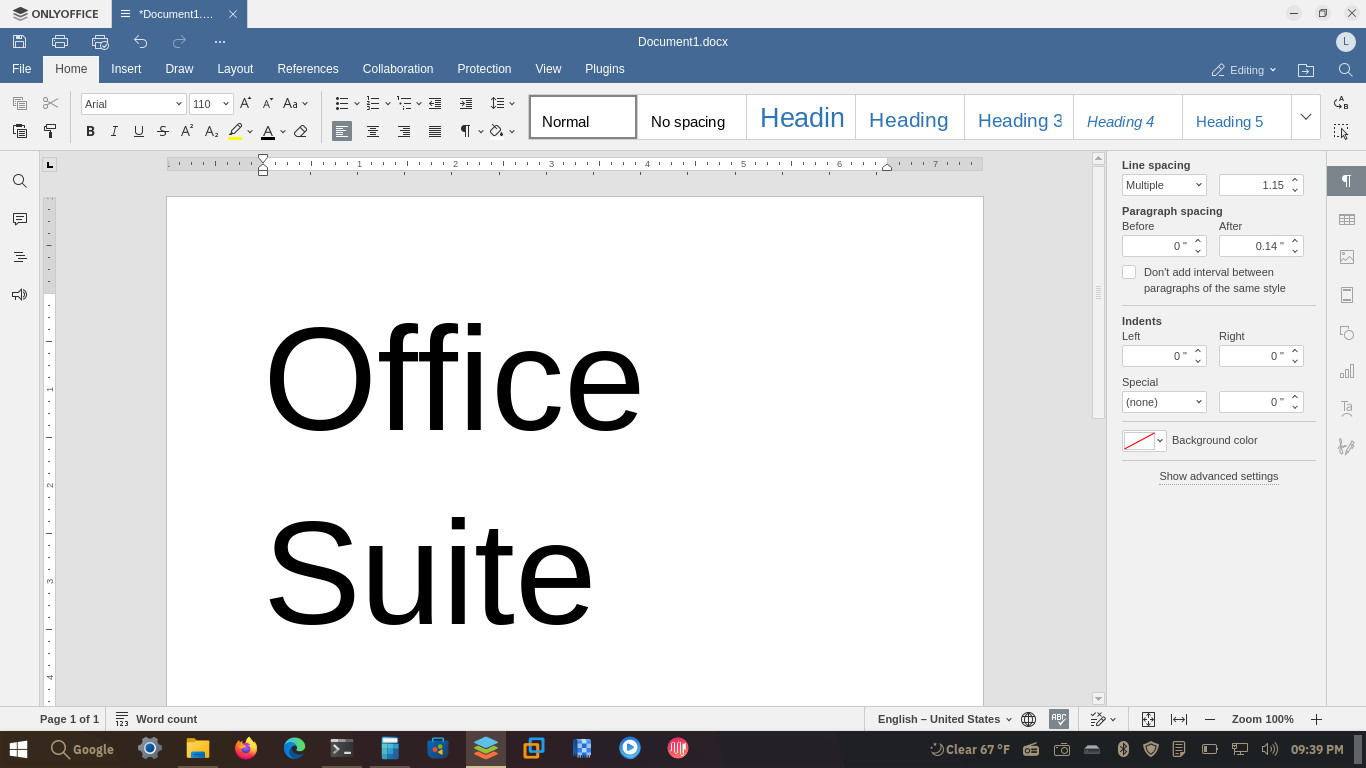Viewport: 1366px width, 768px height.
Task: Toggle justified paragraph alignment
Action: (435, 131)
